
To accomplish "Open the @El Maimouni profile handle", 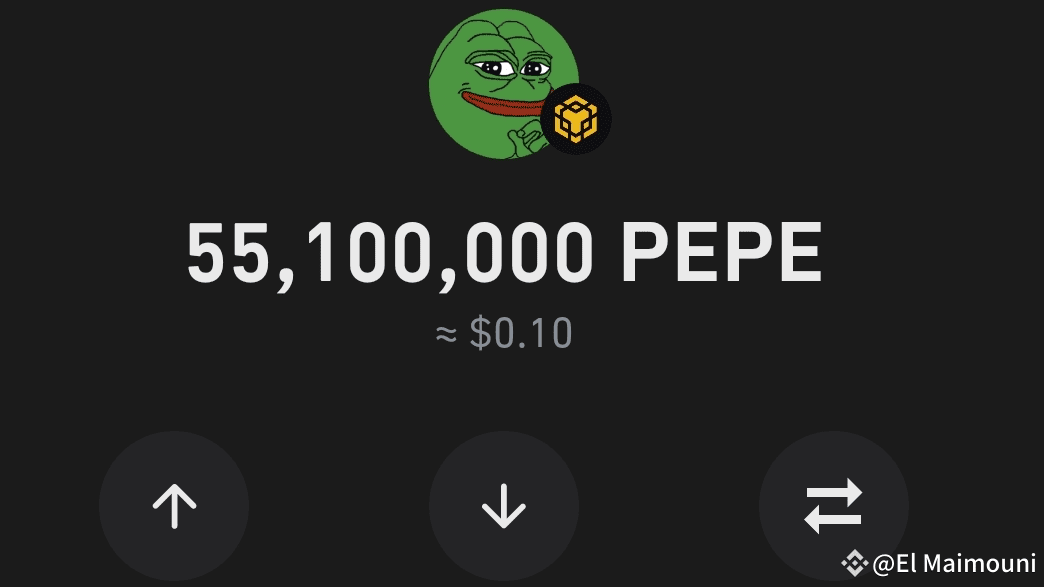I will point(953,564).
